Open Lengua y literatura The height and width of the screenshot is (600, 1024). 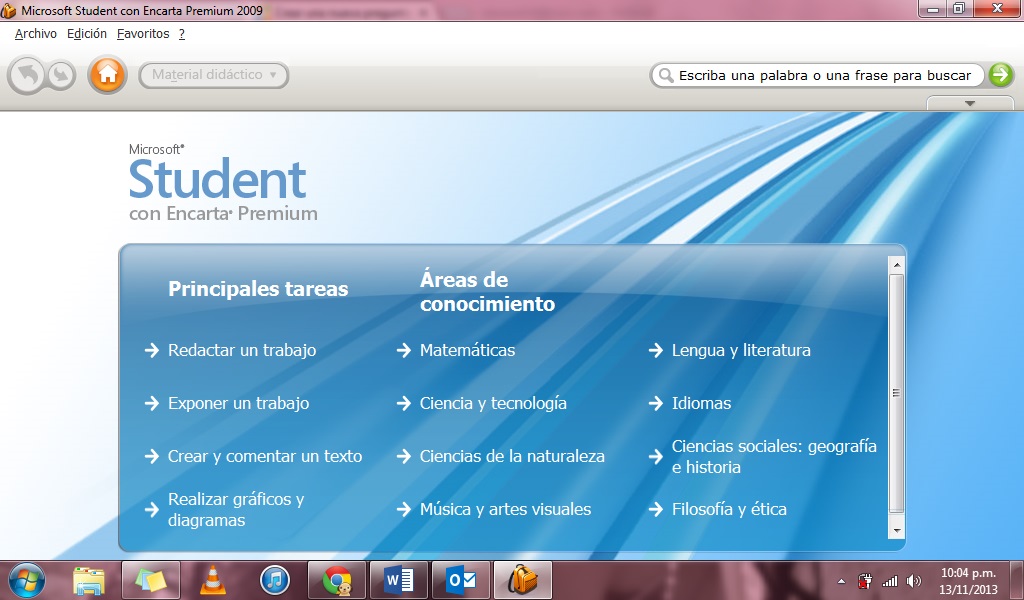click(x=741, y=351)
